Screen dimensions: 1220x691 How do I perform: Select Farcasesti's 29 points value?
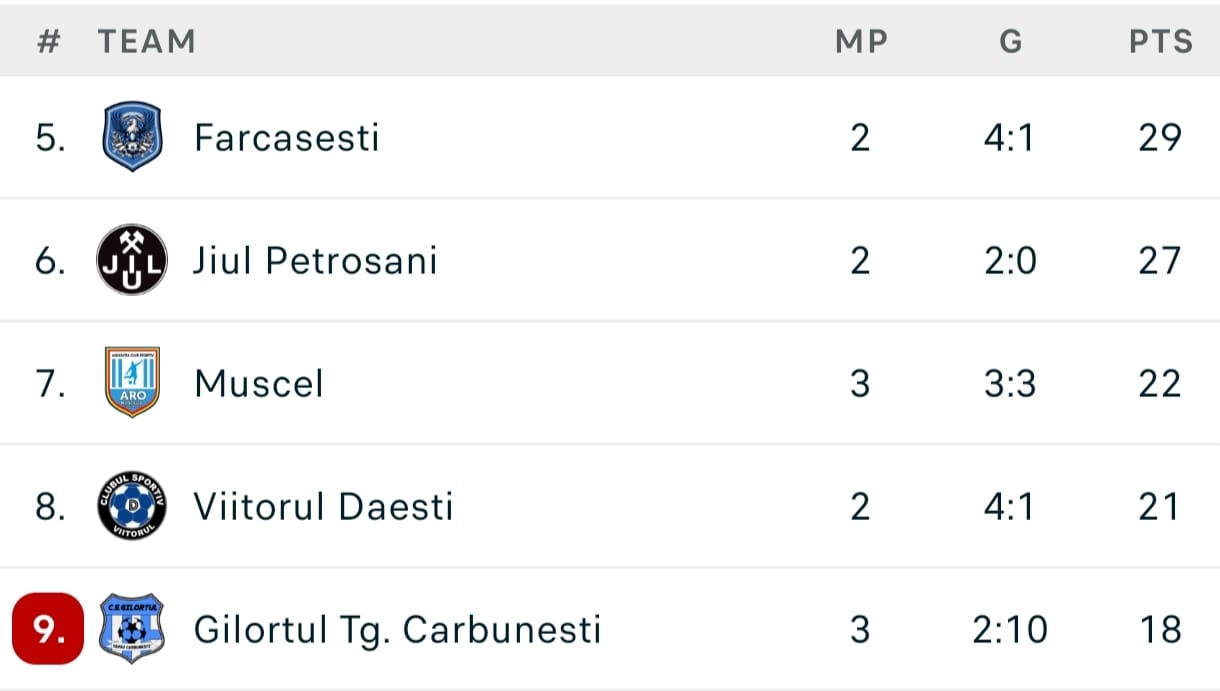pos(1160,137)
